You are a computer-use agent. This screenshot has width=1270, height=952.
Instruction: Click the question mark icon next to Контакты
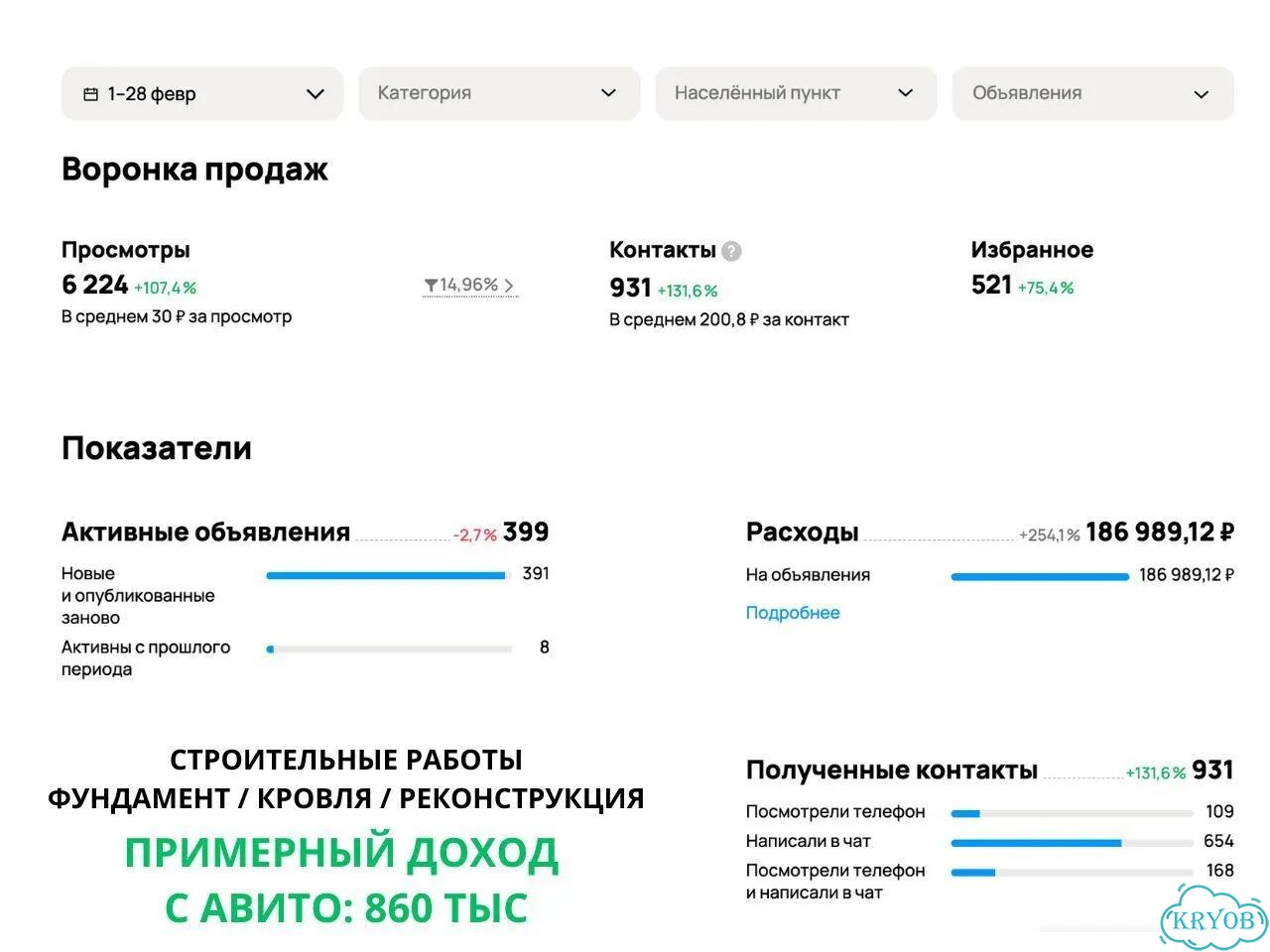[x=731, y=251]
